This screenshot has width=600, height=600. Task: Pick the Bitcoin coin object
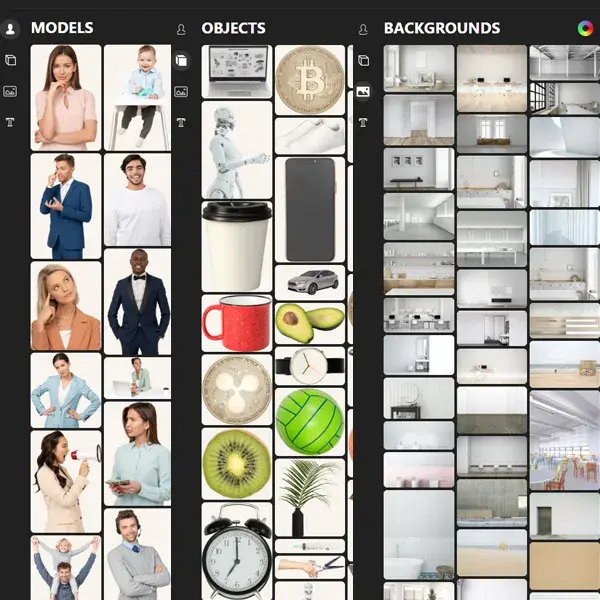click(x=310, y=80)
